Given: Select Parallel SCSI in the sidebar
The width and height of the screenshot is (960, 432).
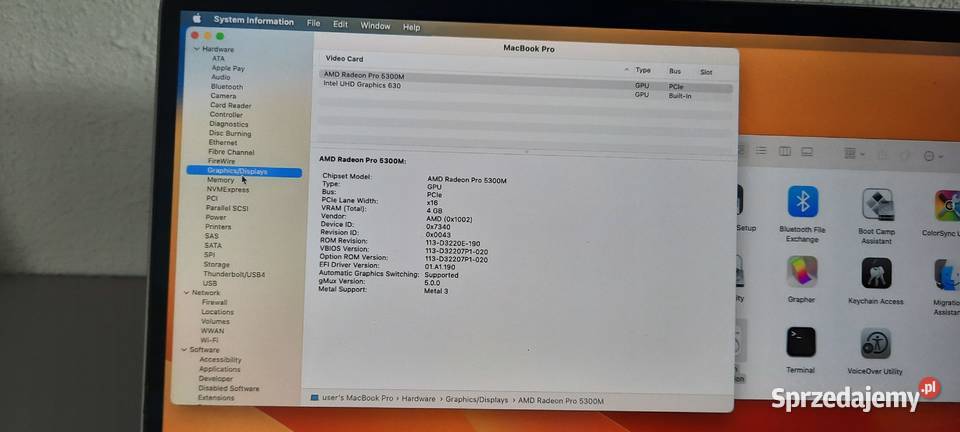Looking at the screenshot, I should tap(227, 208).
